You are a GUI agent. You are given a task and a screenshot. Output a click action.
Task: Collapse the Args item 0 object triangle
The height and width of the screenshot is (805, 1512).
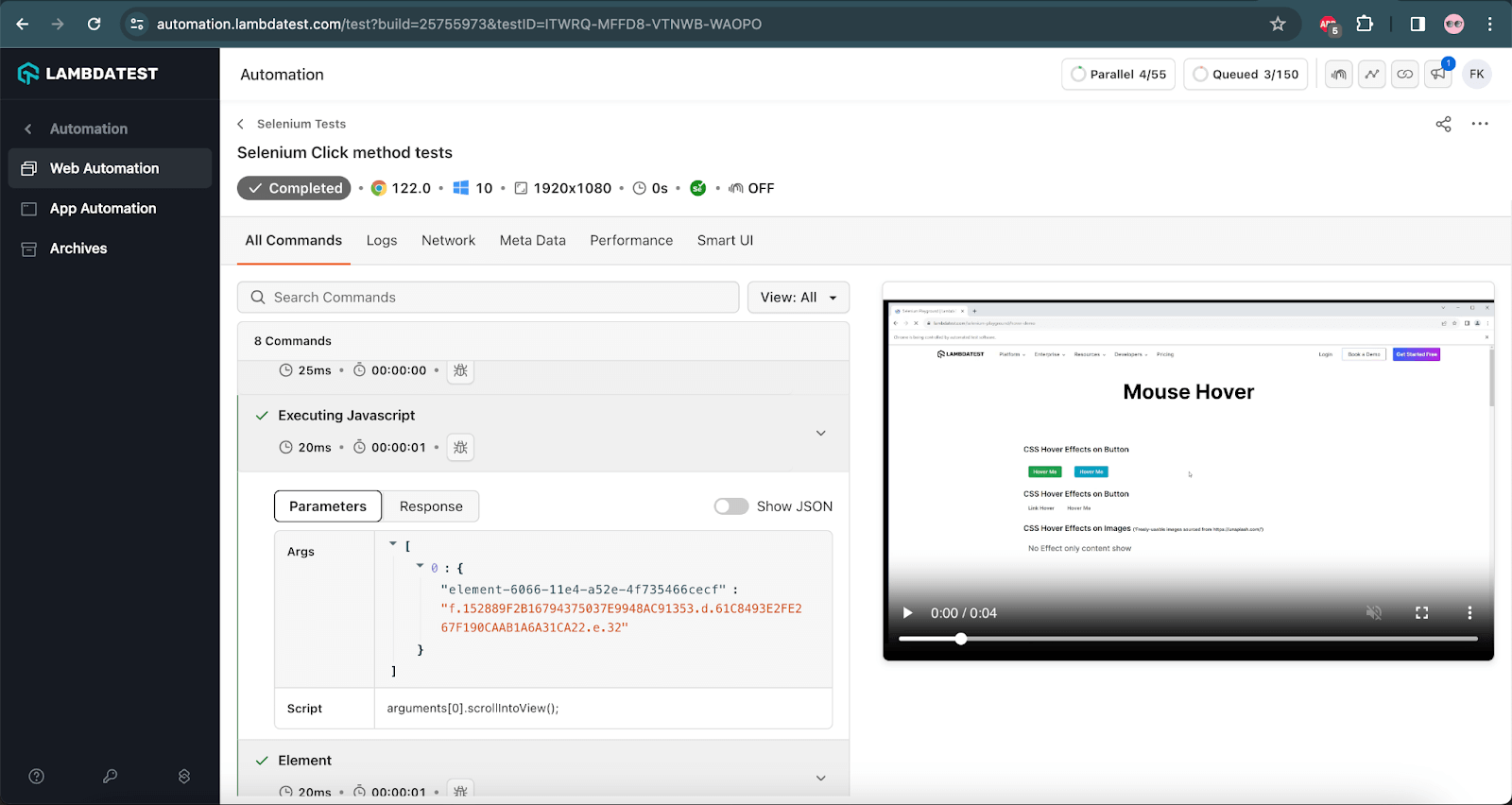tap(421, 566)
